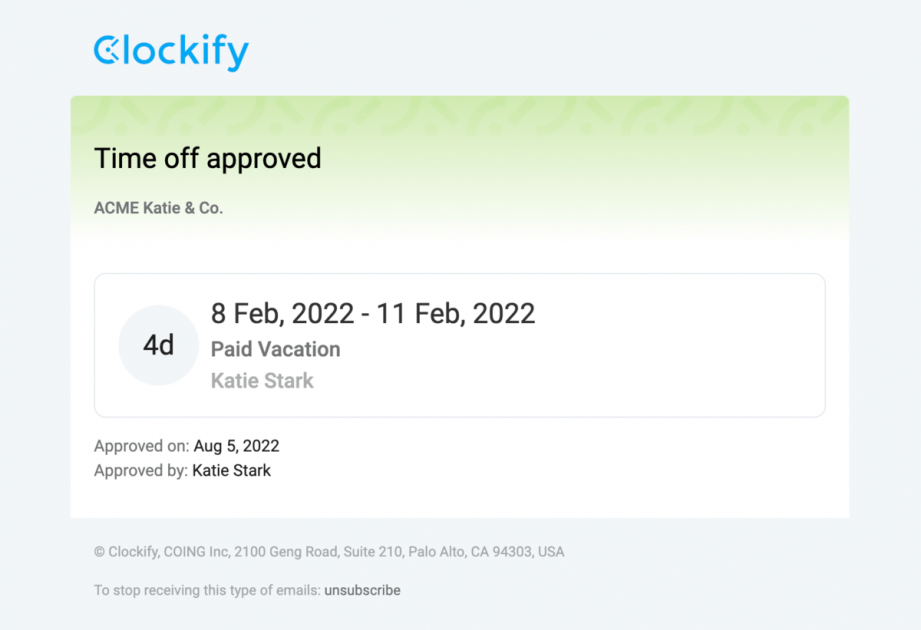The width and height of the screenshot is (921, 630).
Task: Select the Time off approved heading
Action: [207, 159]
